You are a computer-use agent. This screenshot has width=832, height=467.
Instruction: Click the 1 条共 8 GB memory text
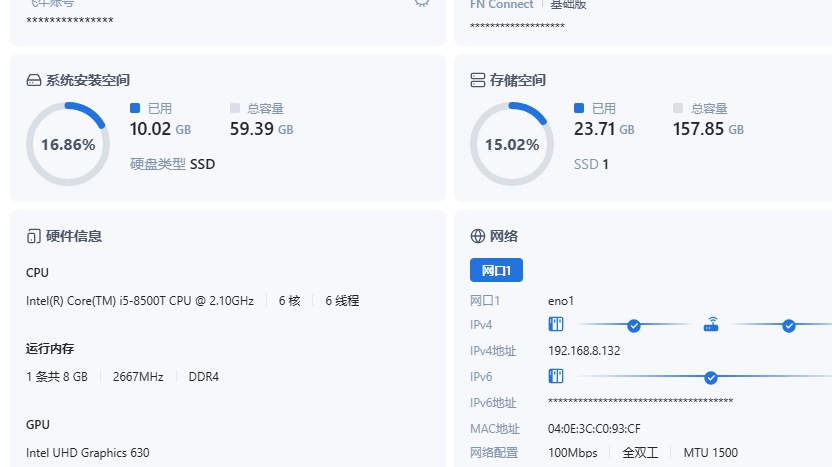(x=57, y=377)
